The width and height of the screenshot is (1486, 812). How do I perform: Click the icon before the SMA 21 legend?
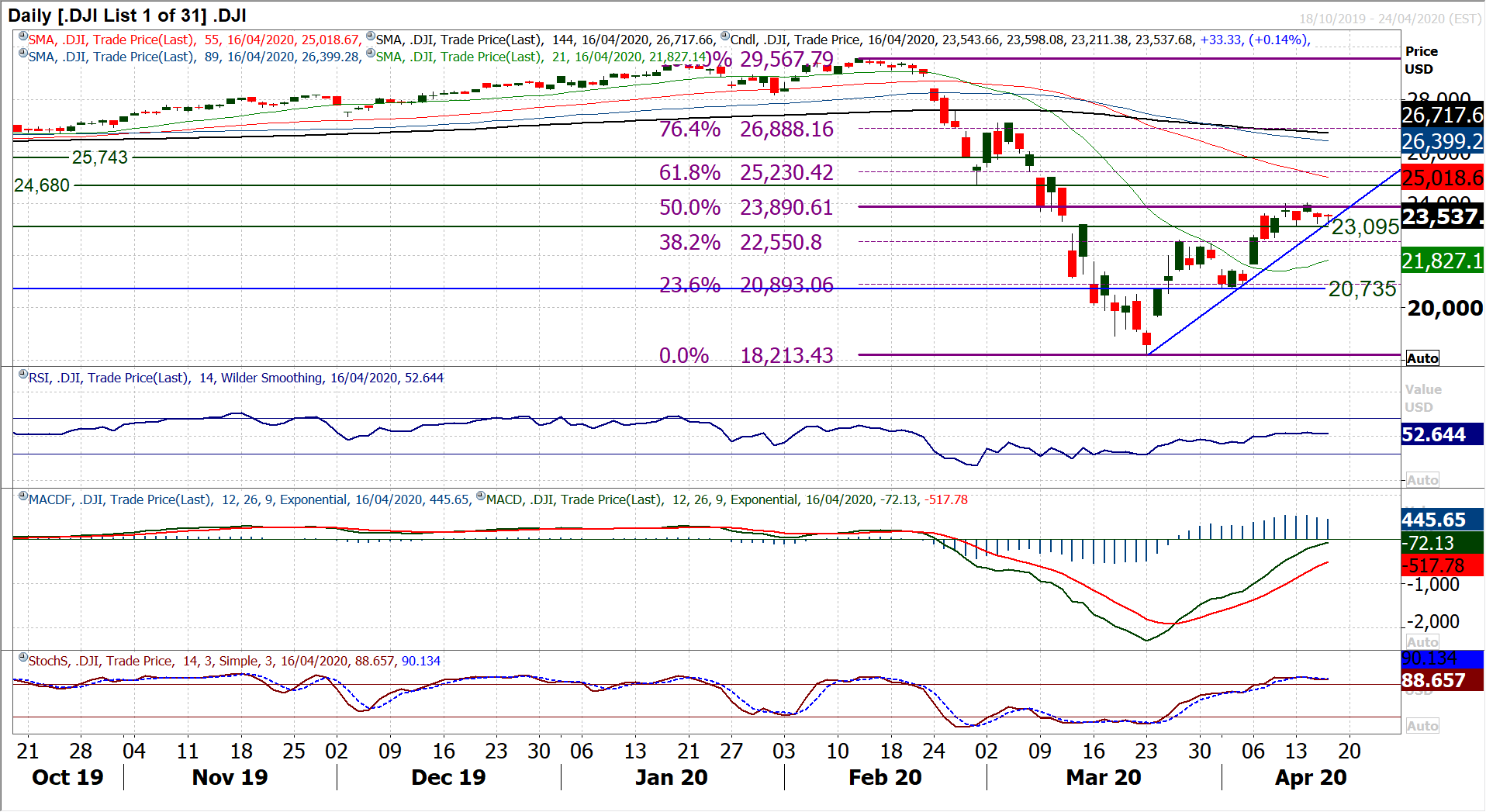pyautogui.click(x=371, y=54)
